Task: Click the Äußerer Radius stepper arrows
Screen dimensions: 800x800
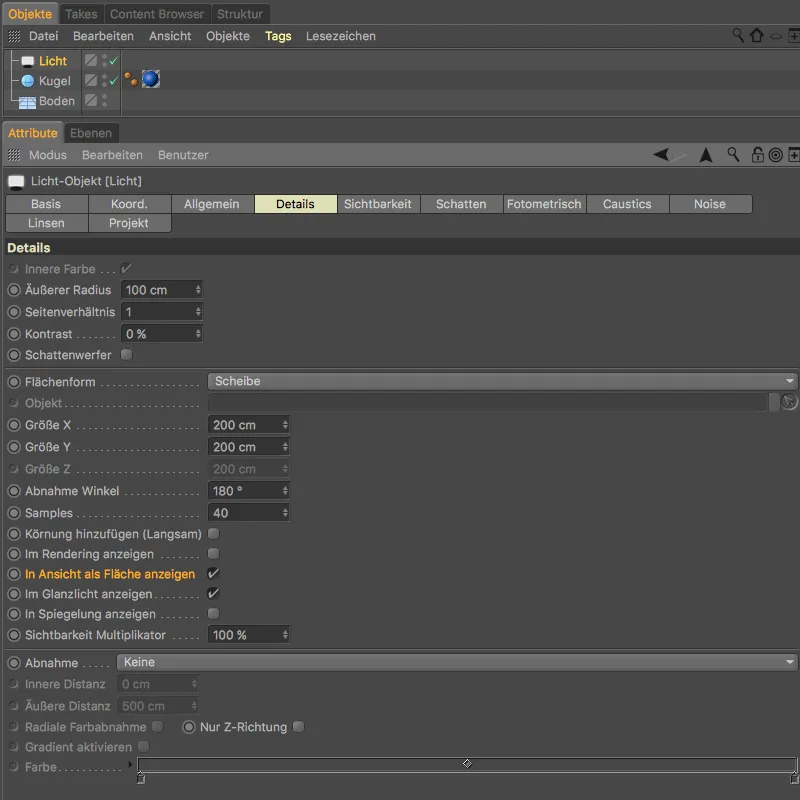Action: coord(198,290)
